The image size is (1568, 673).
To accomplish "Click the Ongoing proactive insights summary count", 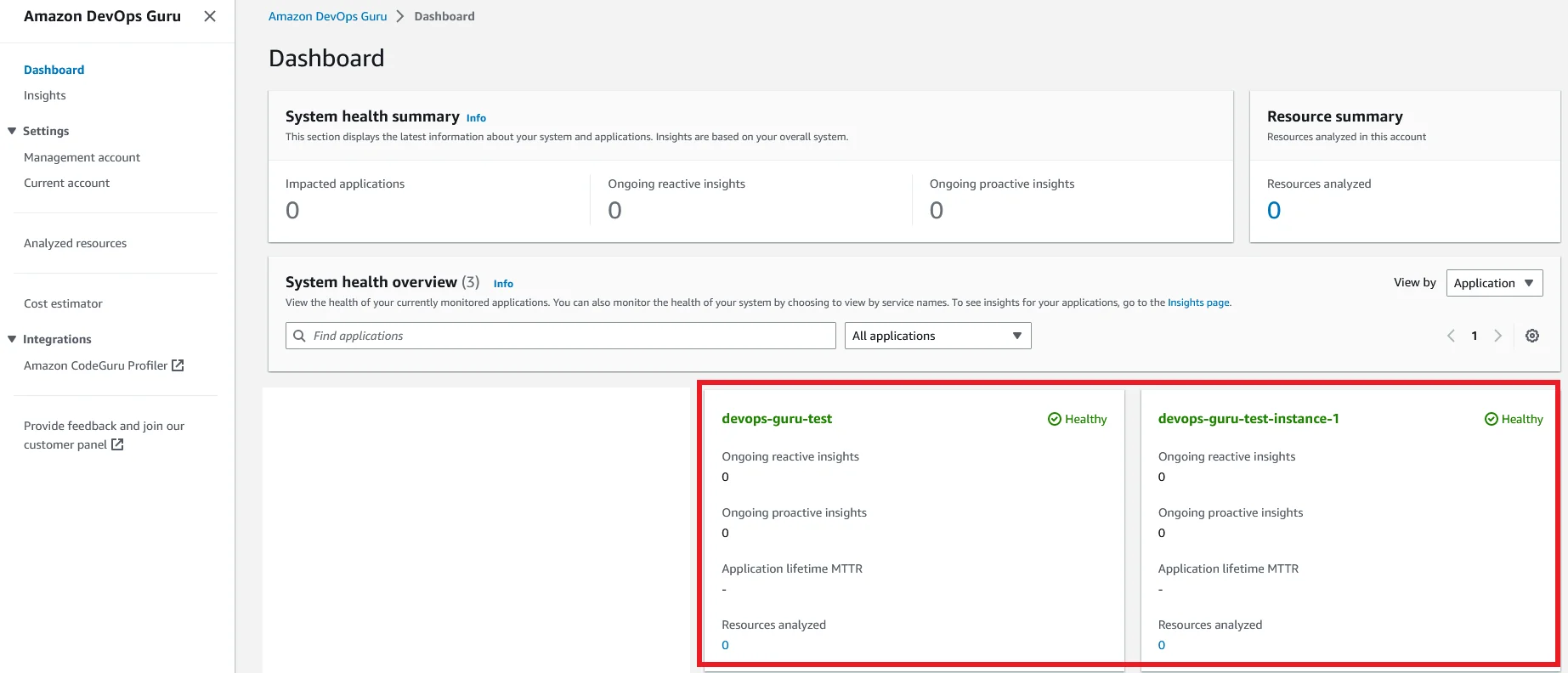I will 937,210.
